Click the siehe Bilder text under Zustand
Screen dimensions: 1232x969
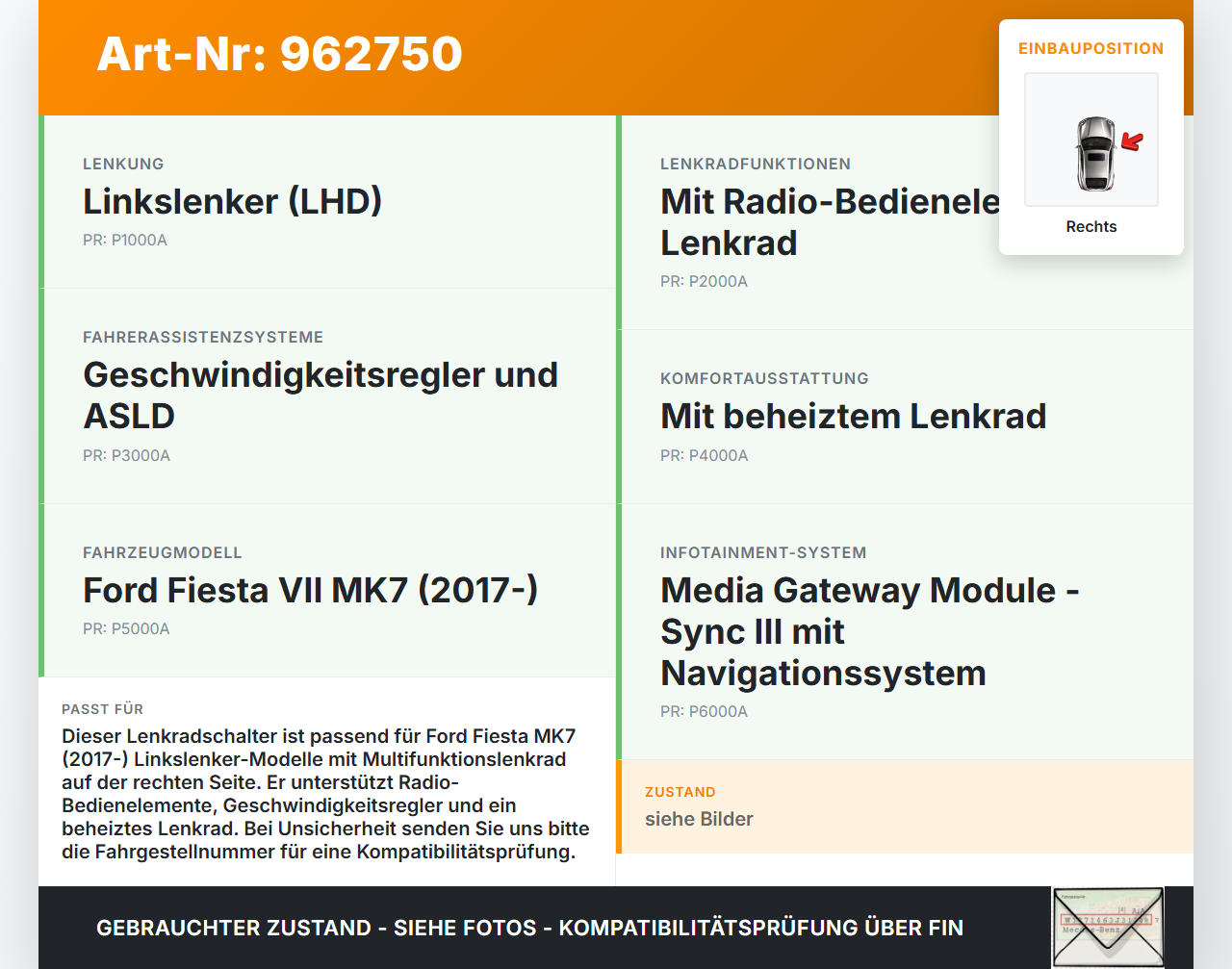(x=699, y=819)
